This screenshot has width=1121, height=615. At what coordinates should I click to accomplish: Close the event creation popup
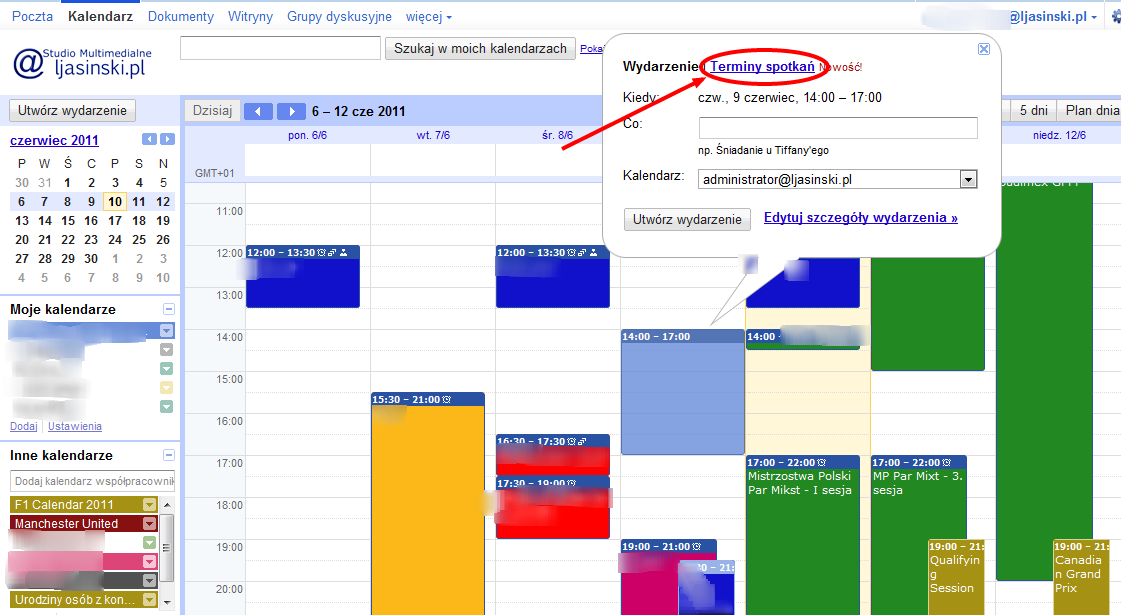coord(984,49)
